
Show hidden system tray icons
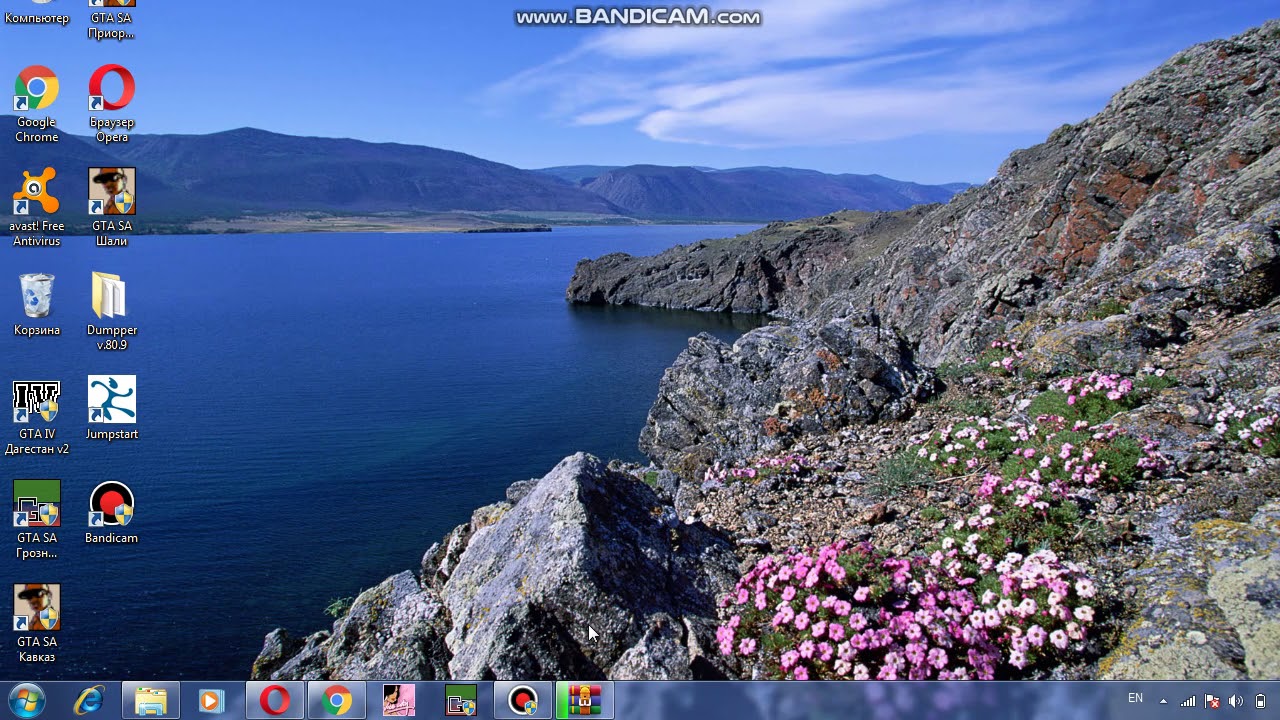tap(1163, 701)
